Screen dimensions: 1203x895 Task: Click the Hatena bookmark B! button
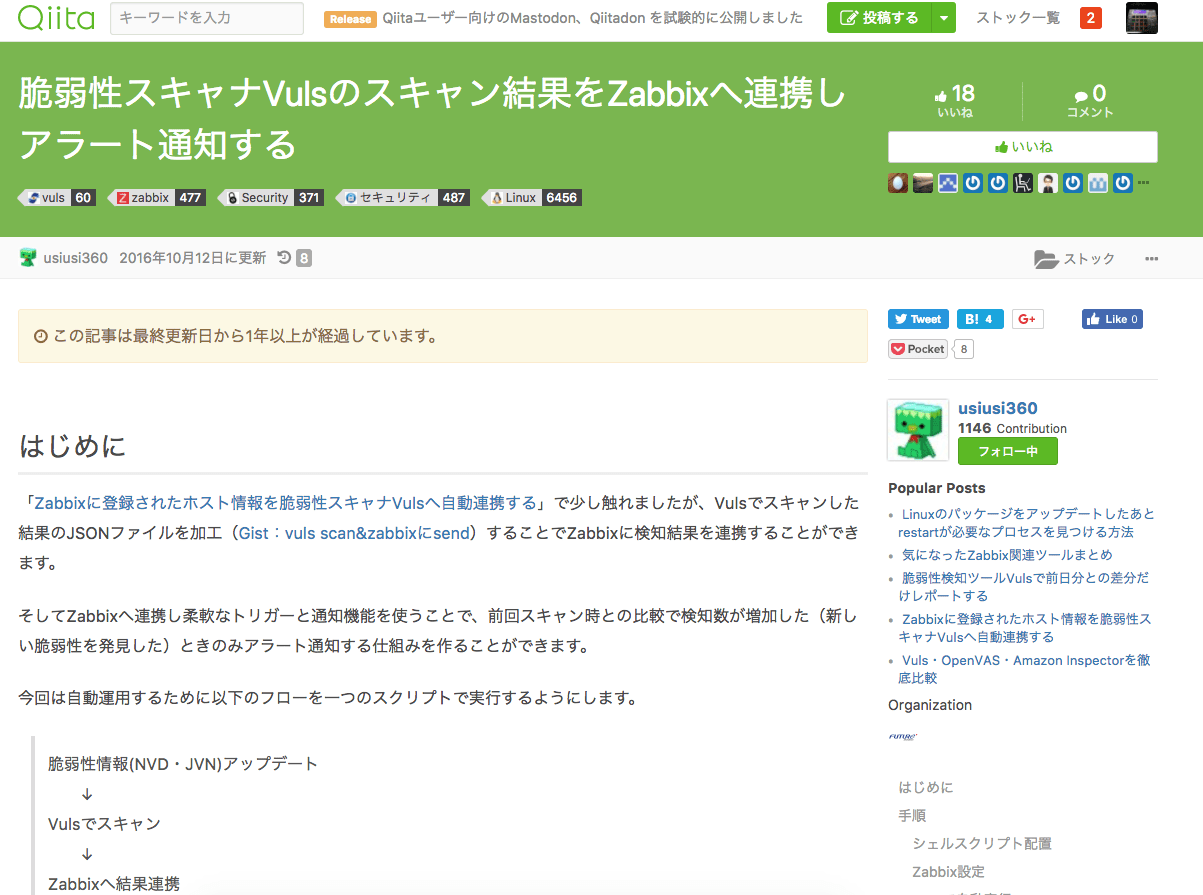(x=979, y=319)
